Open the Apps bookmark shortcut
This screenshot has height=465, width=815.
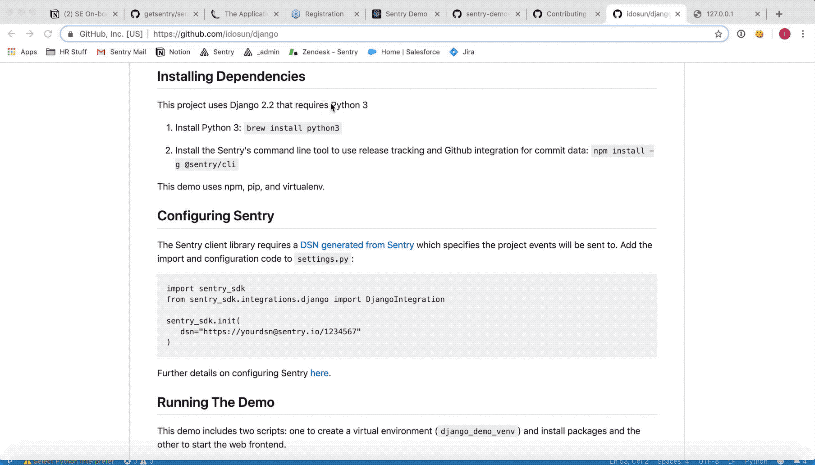pos(22,52)
